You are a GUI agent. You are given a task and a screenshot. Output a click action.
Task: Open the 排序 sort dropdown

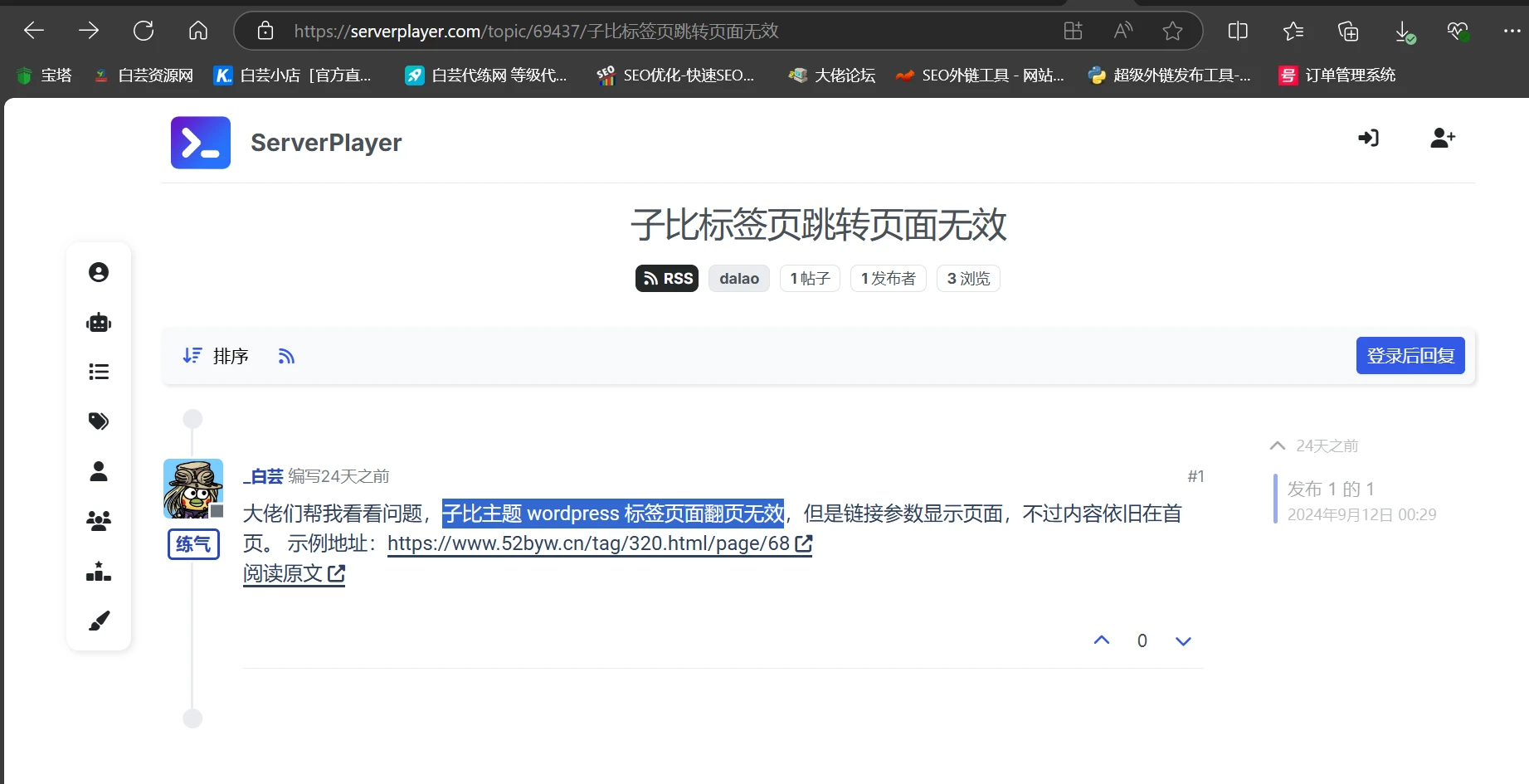[x=216, y=356]
